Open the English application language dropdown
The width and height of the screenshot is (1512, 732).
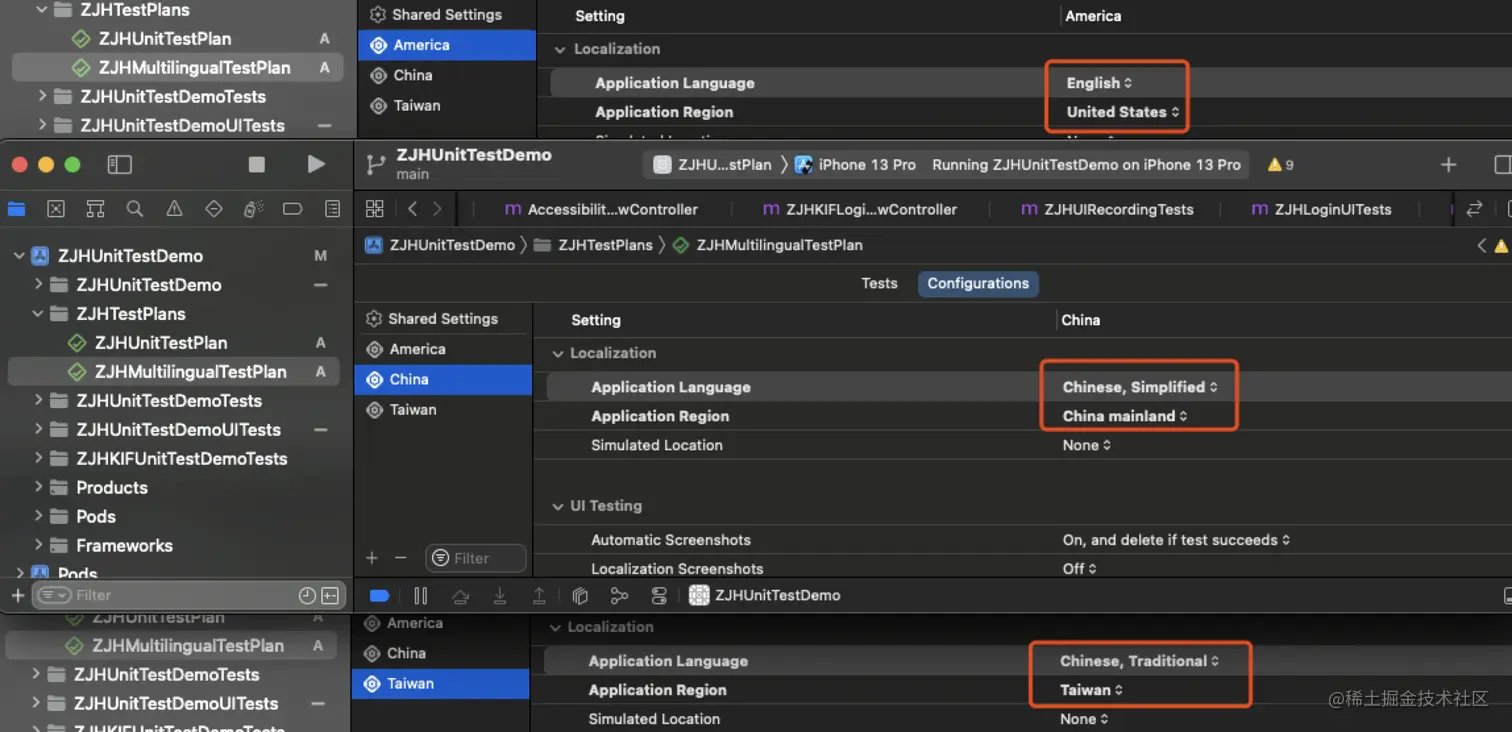pyautogui.click(x=1099, y=83)
